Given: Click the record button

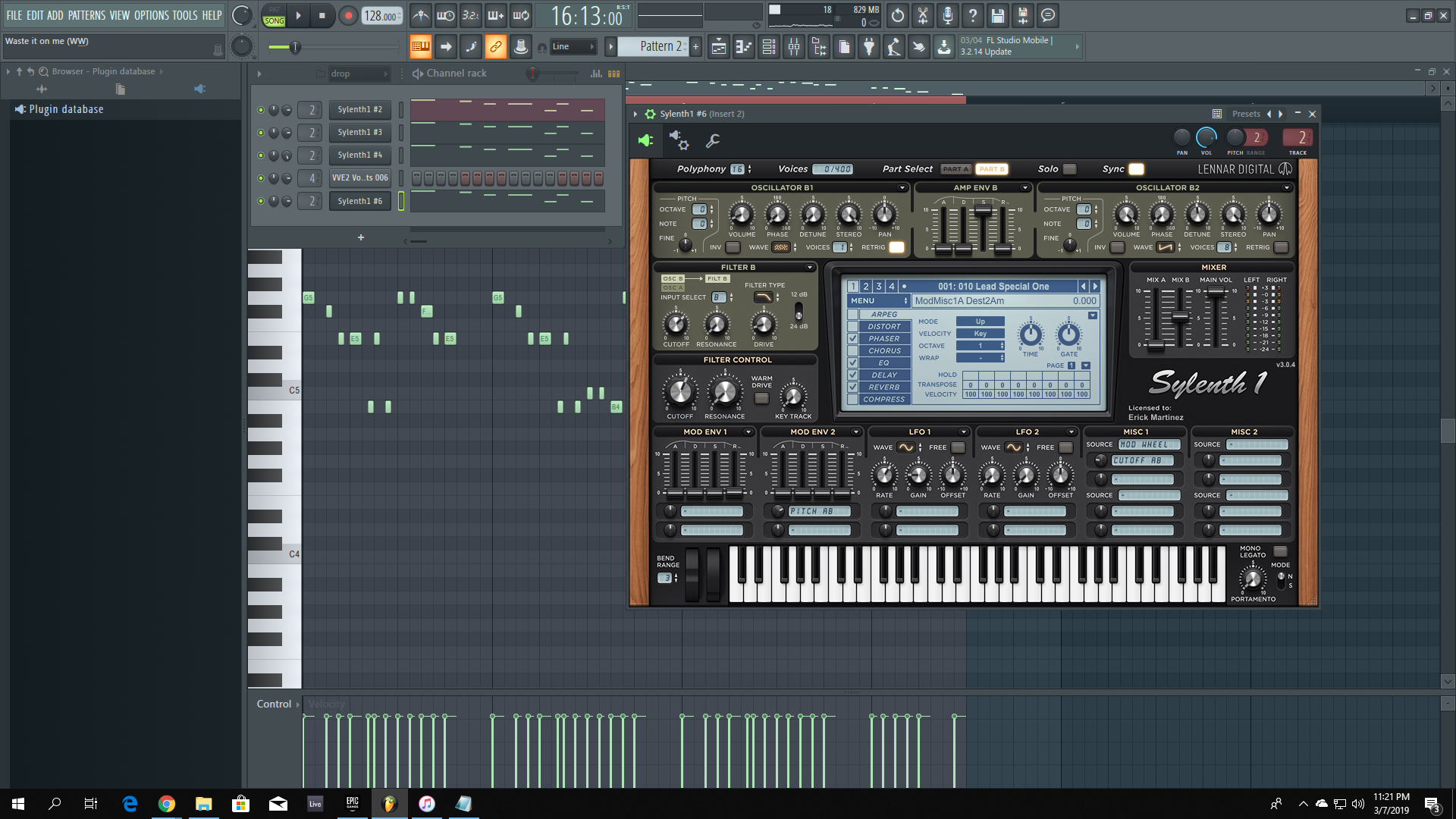Looking at the screenshot, I should point(348,15).
